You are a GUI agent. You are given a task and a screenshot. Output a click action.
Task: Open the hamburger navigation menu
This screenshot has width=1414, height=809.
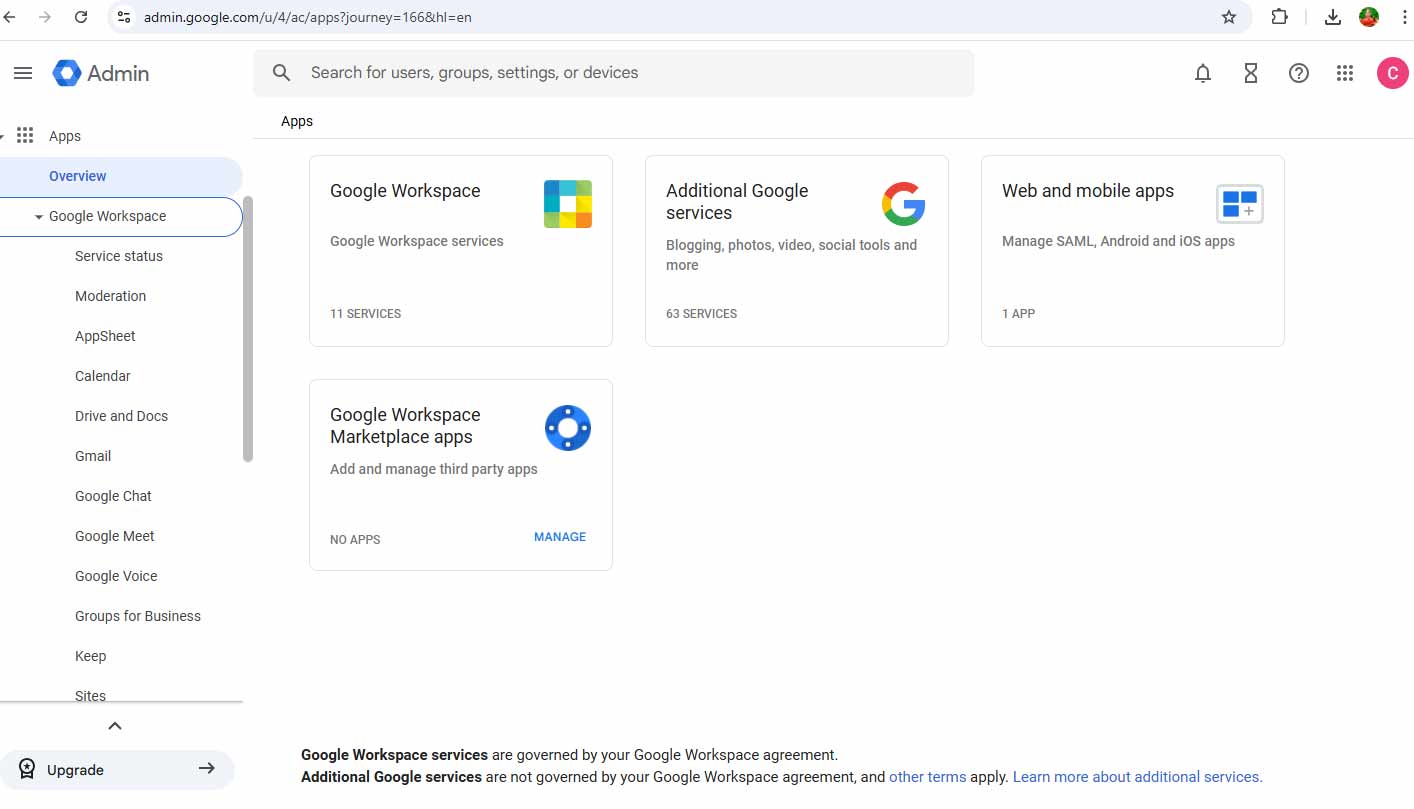point(23,72)
